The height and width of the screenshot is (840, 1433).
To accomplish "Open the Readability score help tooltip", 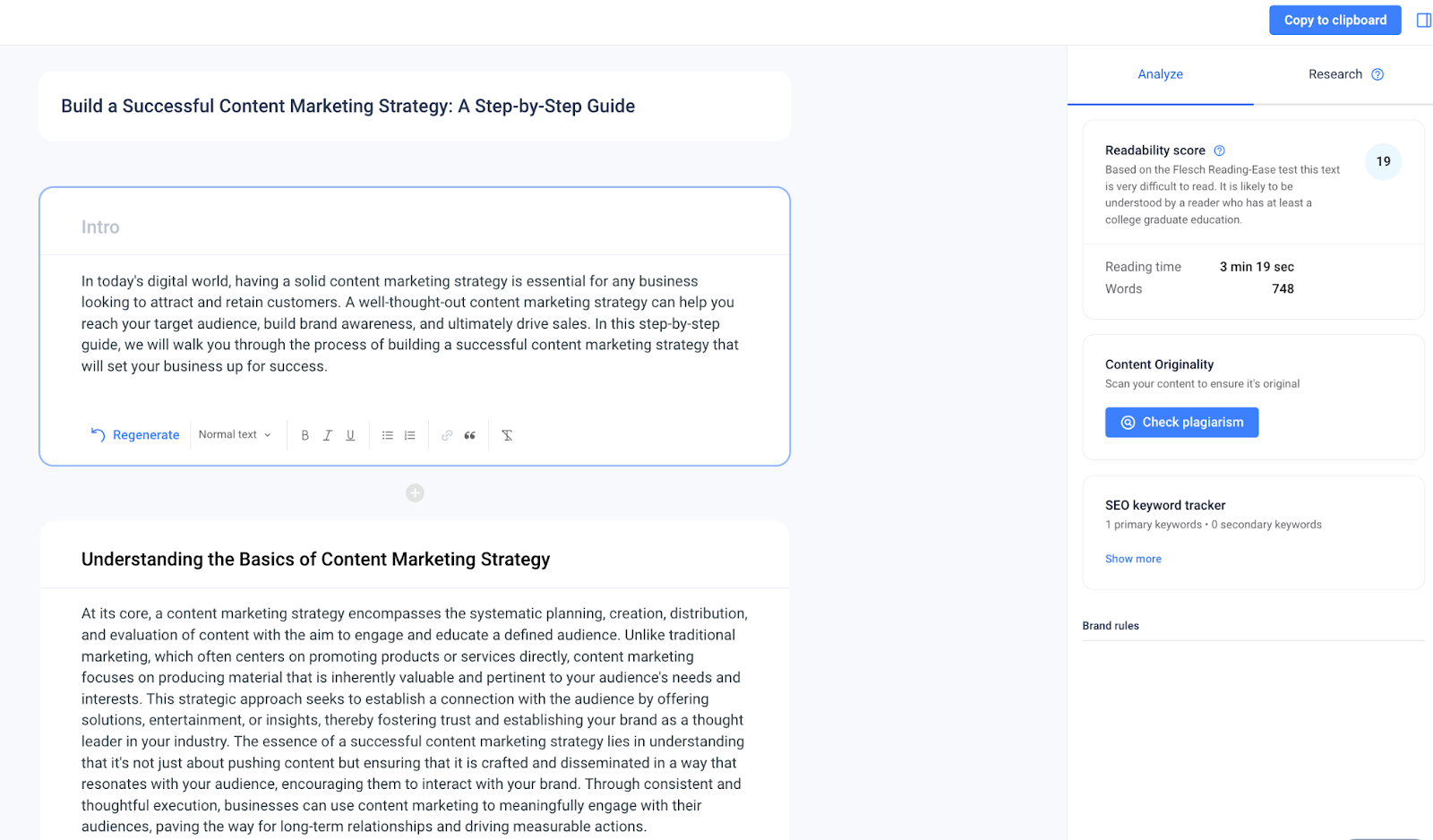I will (1219, 150).
